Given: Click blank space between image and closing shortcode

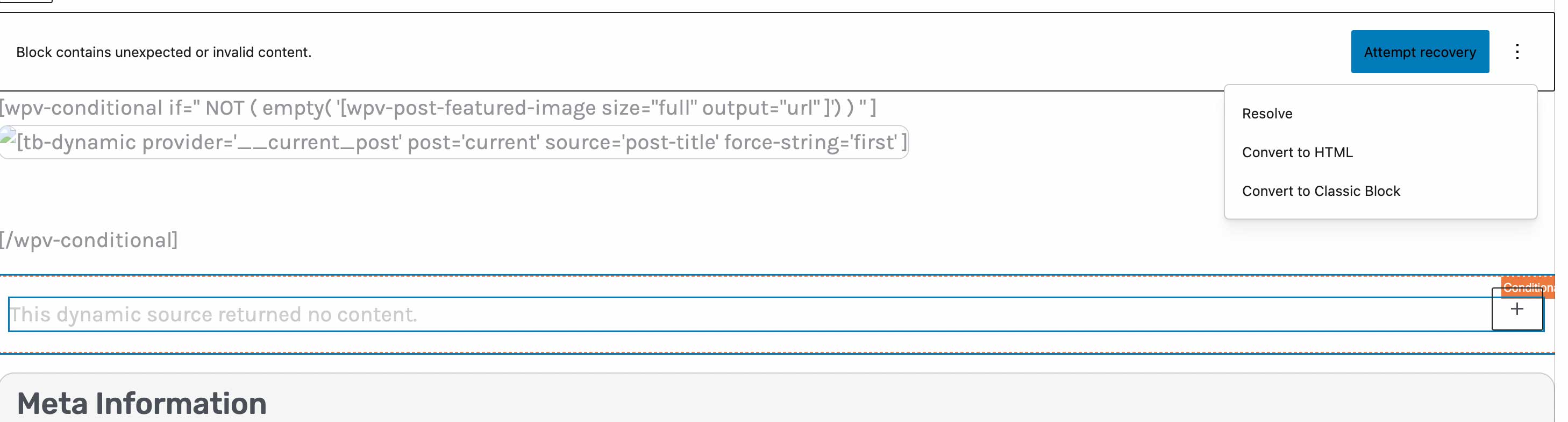Looking at the screenshot, I should click(426, 194).
